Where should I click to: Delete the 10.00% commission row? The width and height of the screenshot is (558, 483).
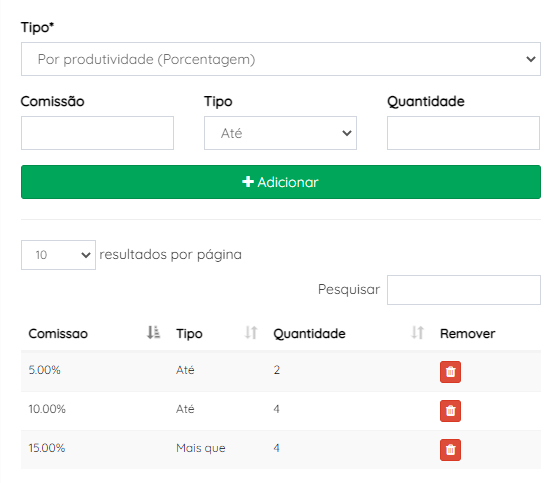(x=450, y=411)
